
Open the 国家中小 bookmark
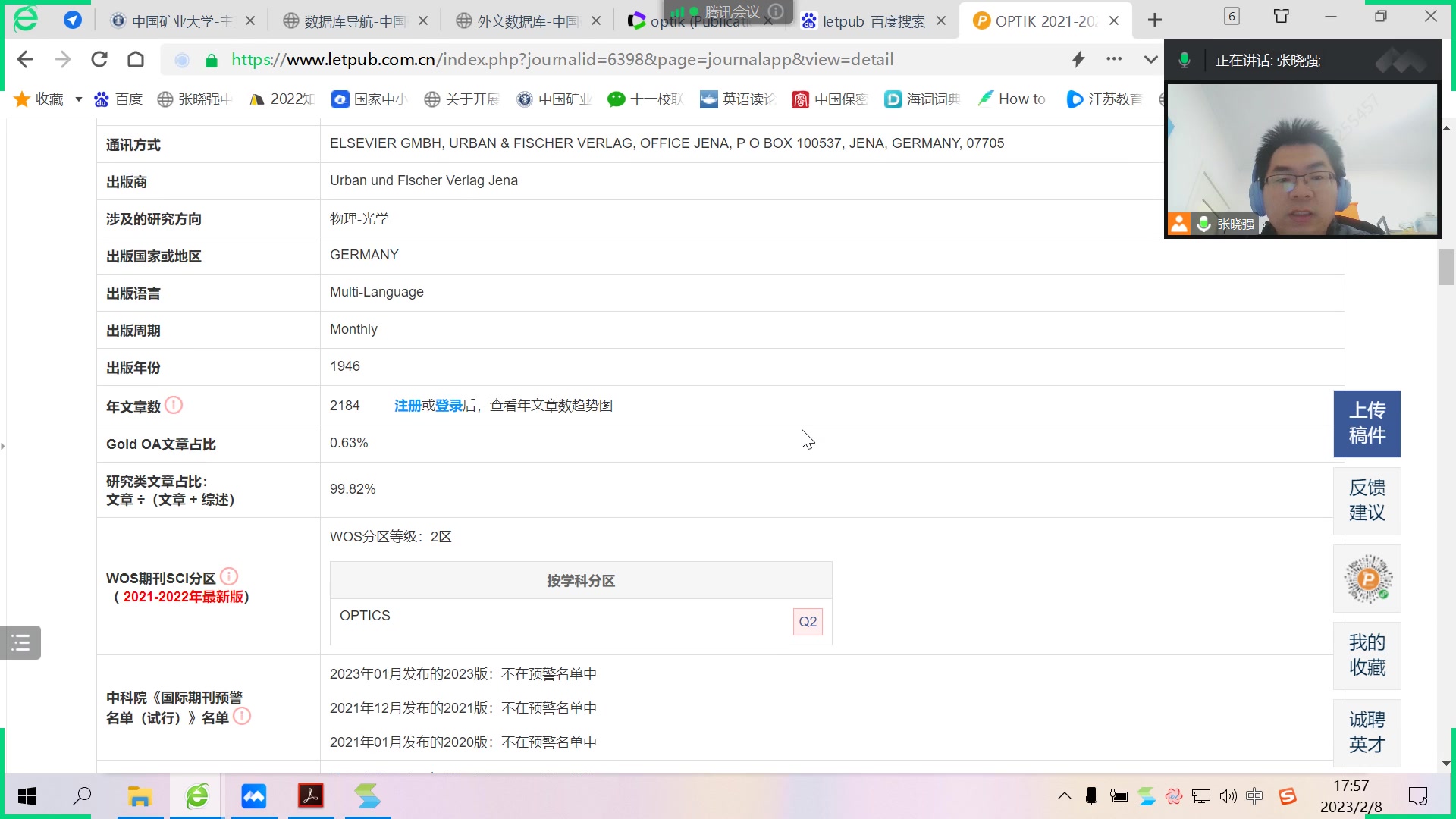370,99
